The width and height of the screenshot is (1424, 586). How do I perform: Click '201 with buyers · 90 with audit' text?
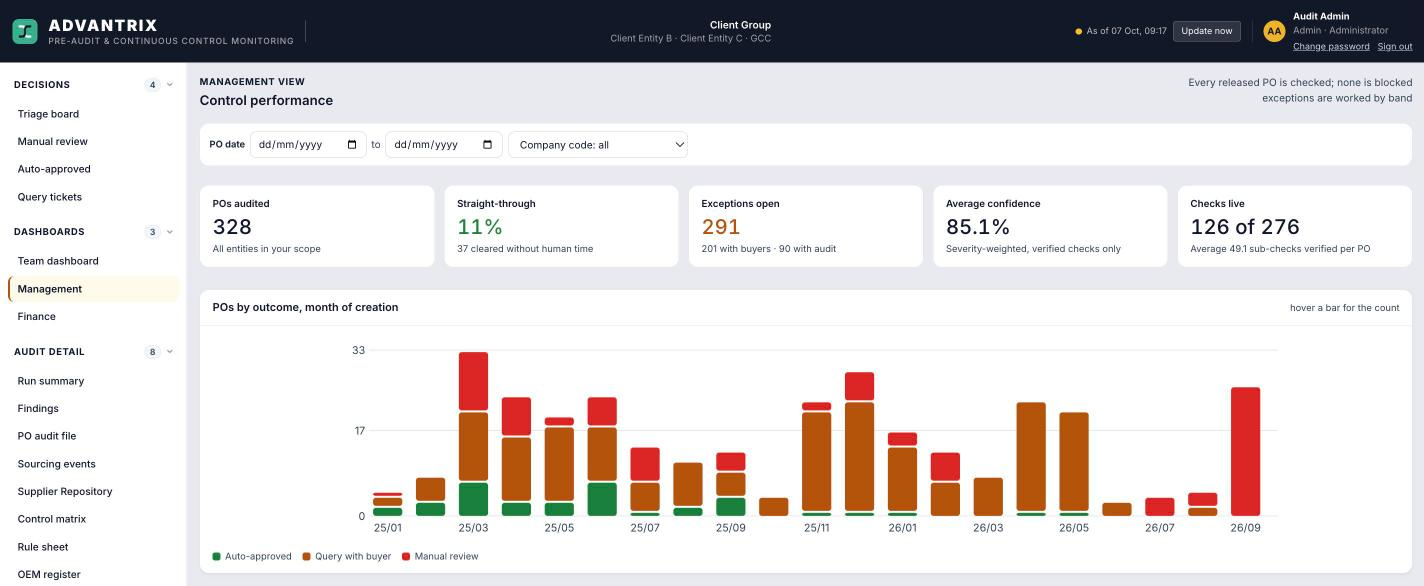click(769, 249)
